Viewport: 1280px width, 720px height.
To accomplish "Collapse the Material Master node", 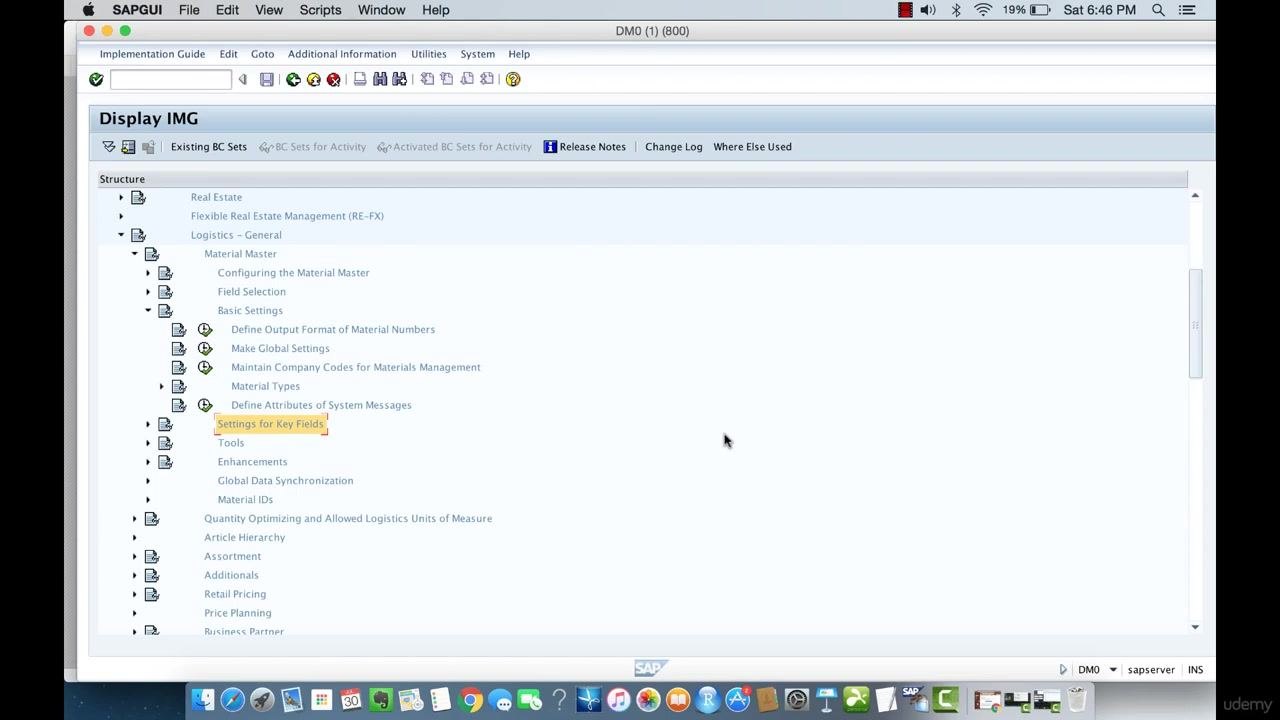I will [x=135, y=254].
